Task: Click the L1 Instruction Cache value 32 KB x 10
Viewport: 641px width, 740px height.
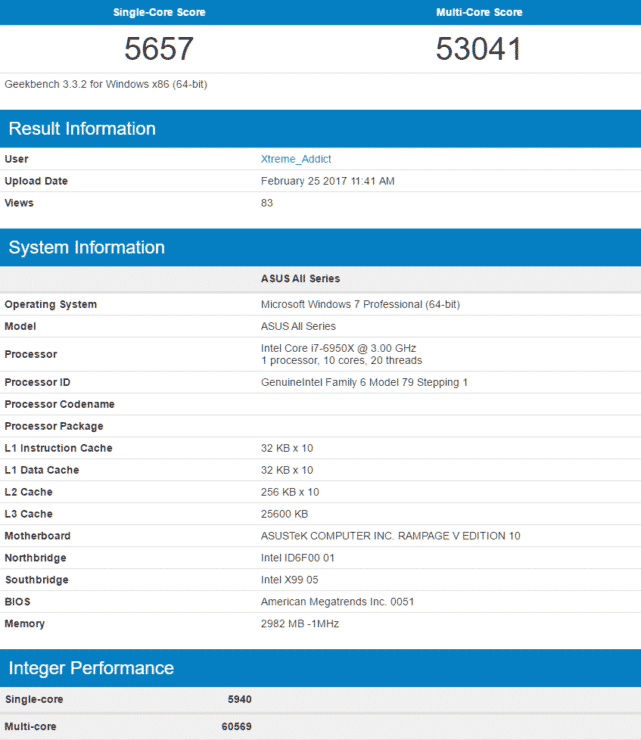Action: (x=287, y=448)
